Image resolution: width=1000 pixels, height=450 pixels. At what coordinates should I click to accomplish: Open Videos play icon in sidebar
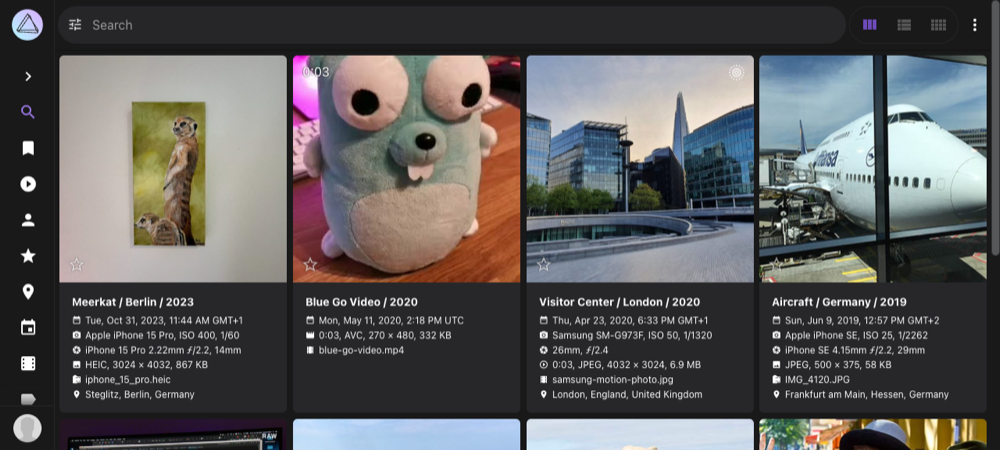point(27,184)
